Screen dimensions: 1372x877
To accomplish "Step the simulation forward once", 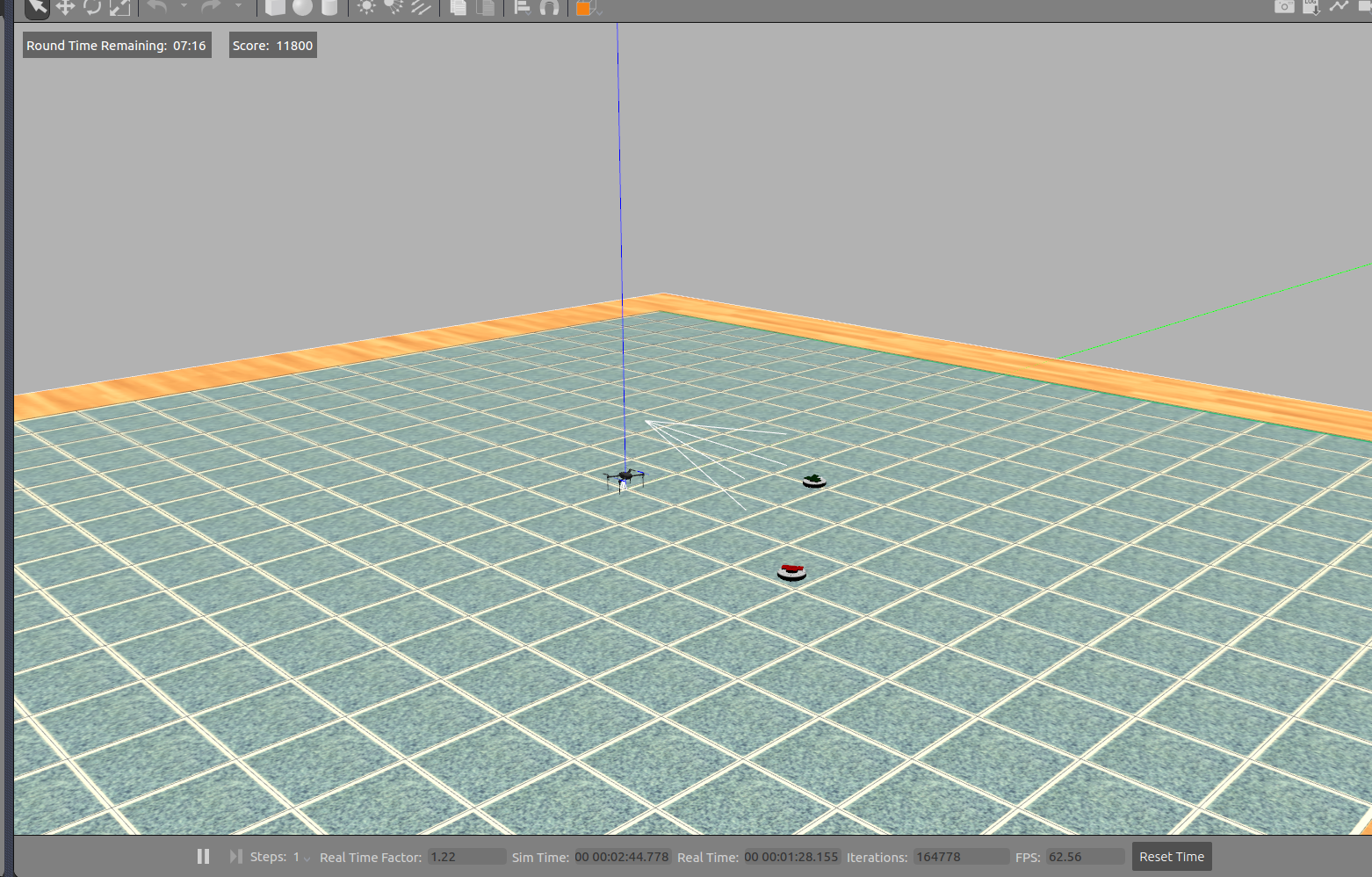I will [235, 856].
